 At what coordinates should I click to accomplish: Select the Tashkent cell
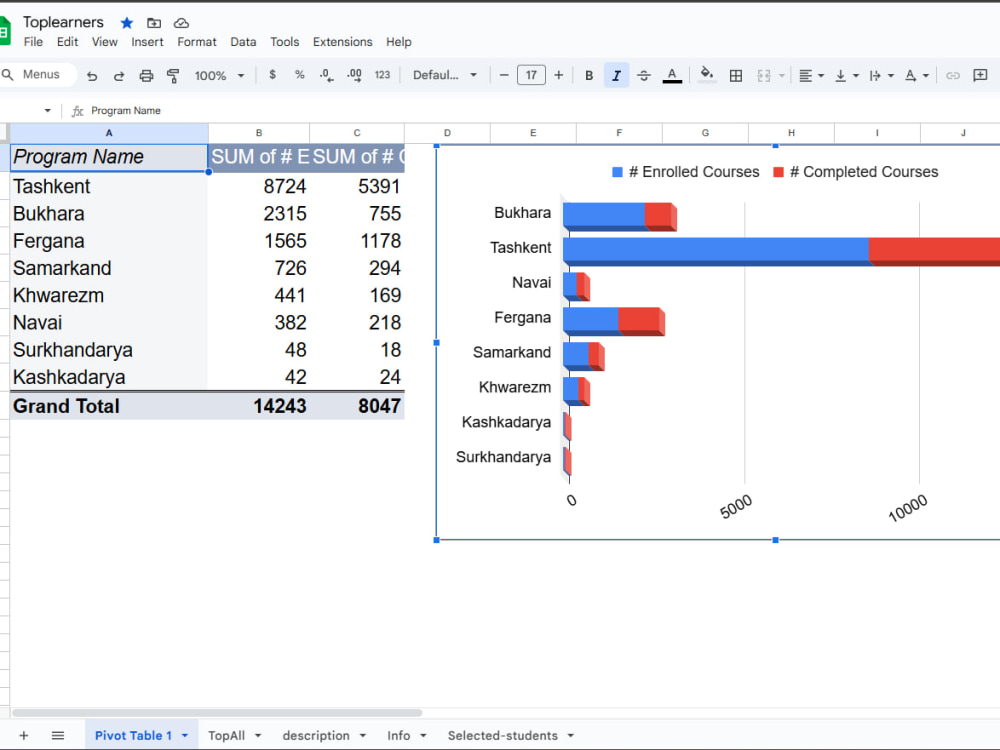tap(109, 186)
